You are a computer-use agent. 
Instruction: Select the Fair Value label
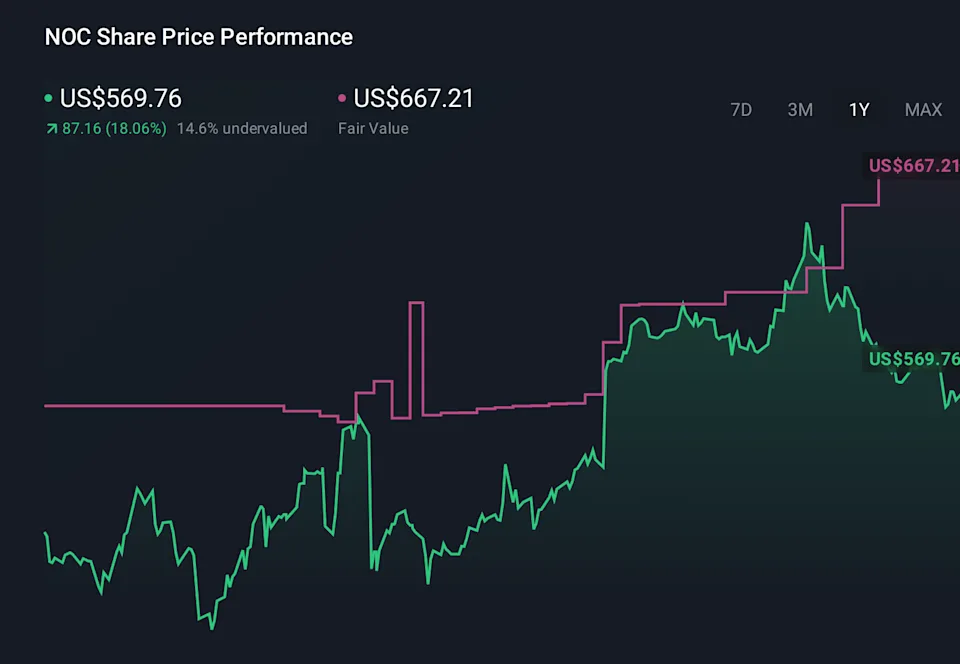(x=373, y=128)
